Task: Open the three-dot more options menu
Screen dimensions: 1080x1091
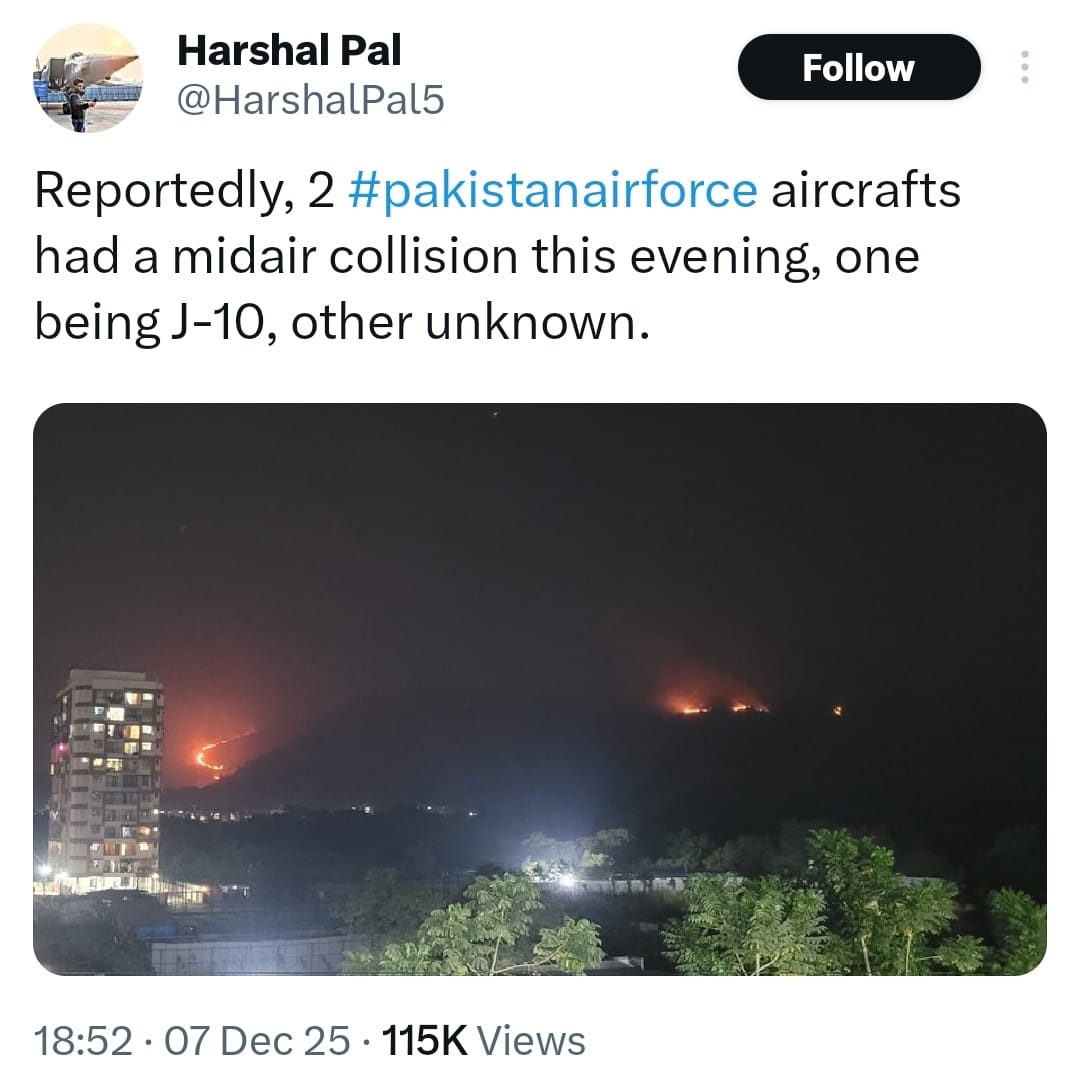Action: click(1023, 67)
